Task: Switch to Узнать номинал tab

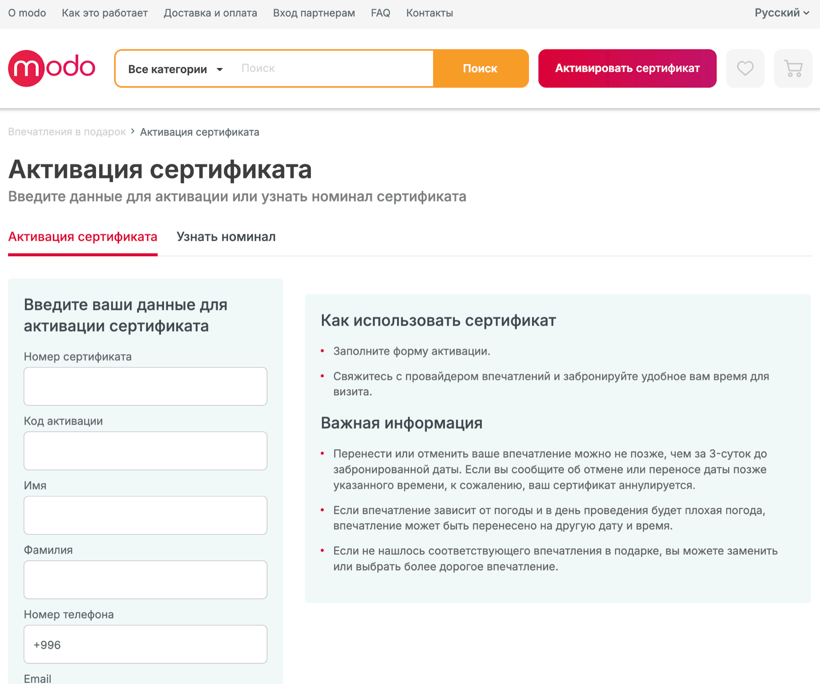Action: pyautogui.click(x=226, y=237)
